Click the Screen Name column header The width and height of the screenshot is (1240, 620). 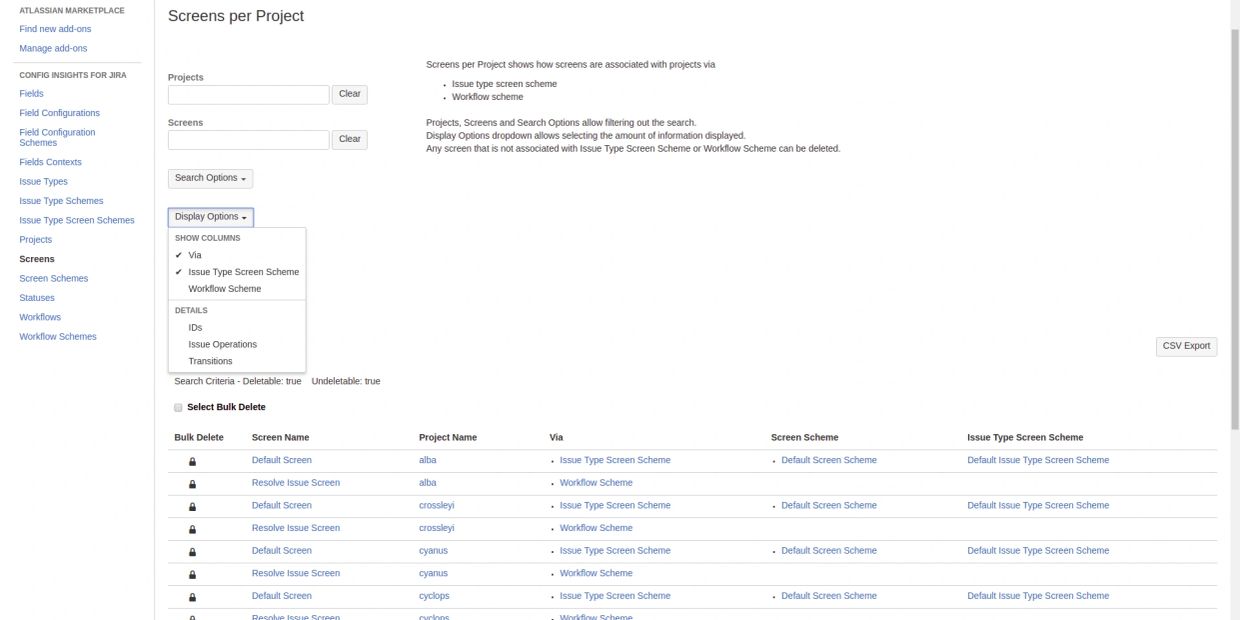(280, 437)
